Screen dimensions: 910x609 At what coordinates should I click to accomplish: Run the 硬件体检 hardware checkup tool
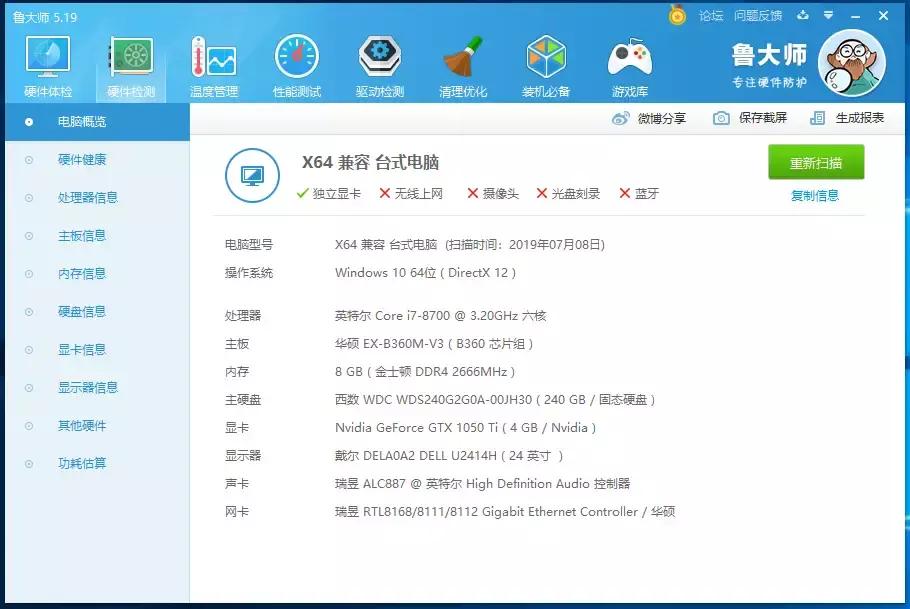(x=46, y=62)
